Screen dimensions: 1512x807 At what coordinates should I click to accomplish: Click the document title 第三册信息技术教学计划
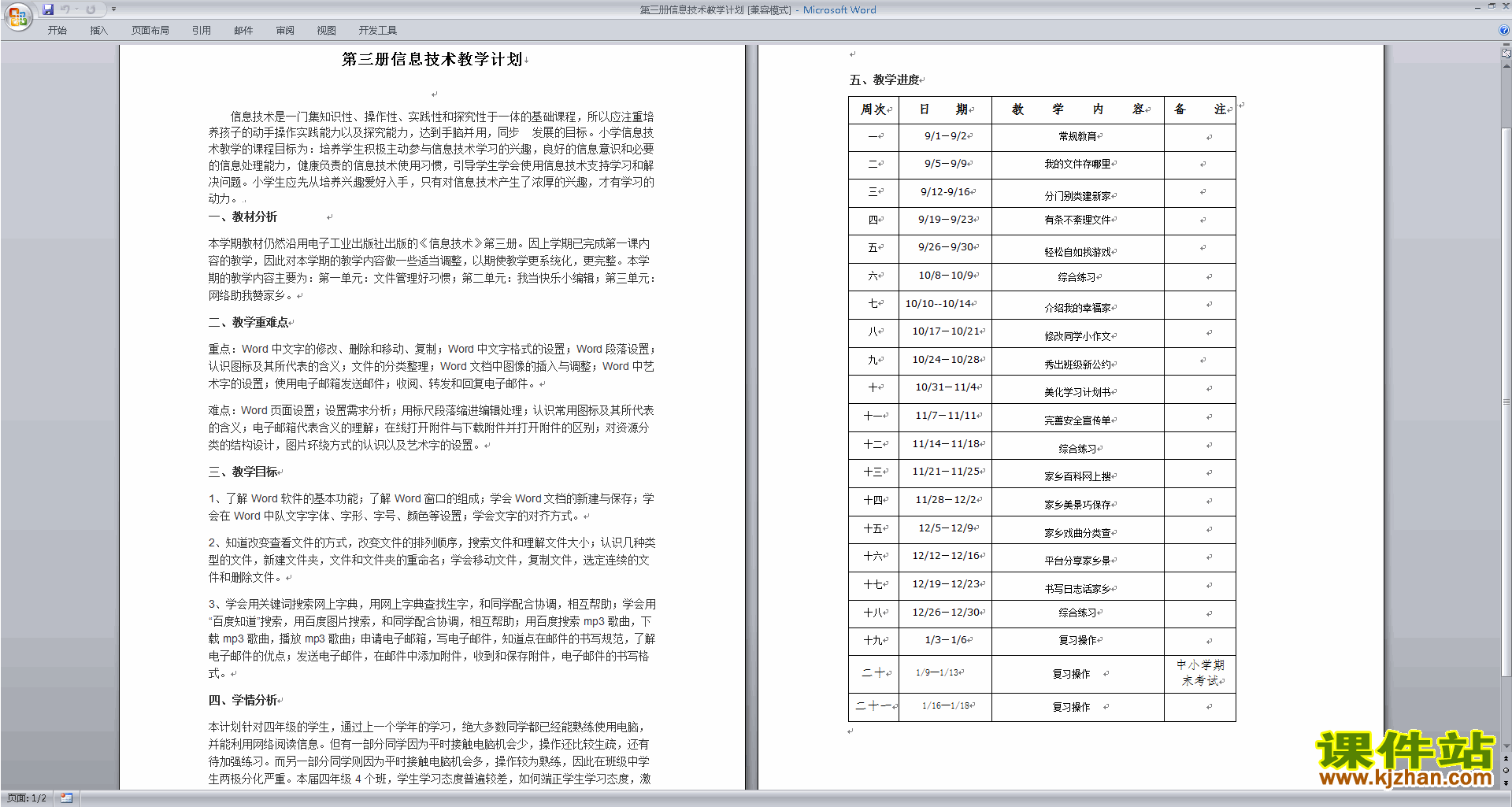click(432, 60)
